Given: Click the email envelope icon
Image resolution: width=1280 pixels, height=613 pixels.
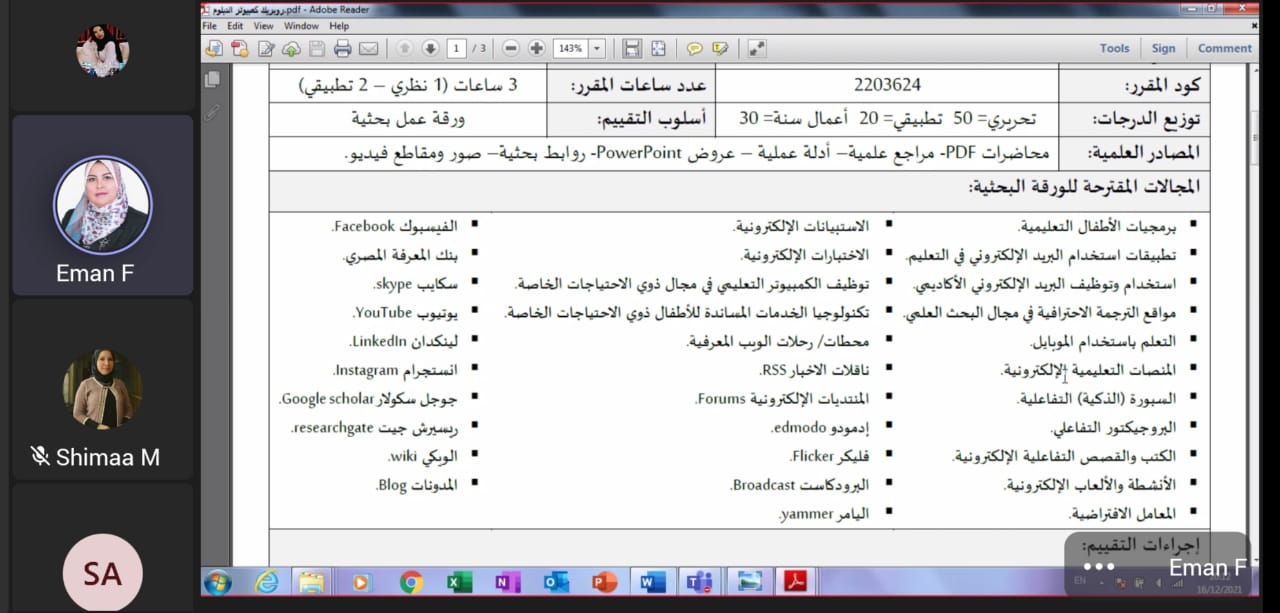Looking at the screenshot, I should point(369,48).
